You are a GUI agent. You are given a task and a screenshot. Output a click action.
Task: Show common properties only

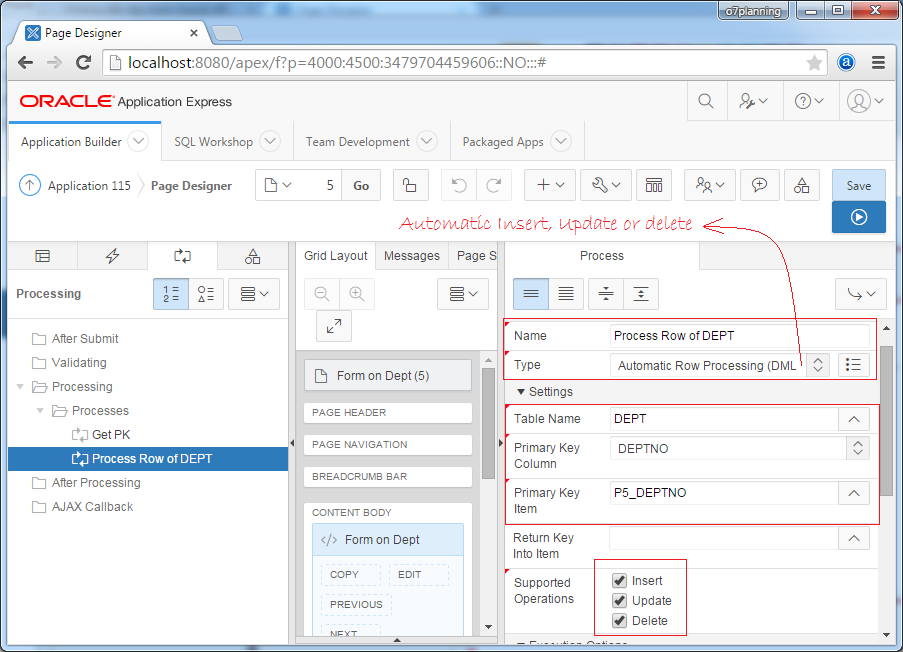pos(531,294)
